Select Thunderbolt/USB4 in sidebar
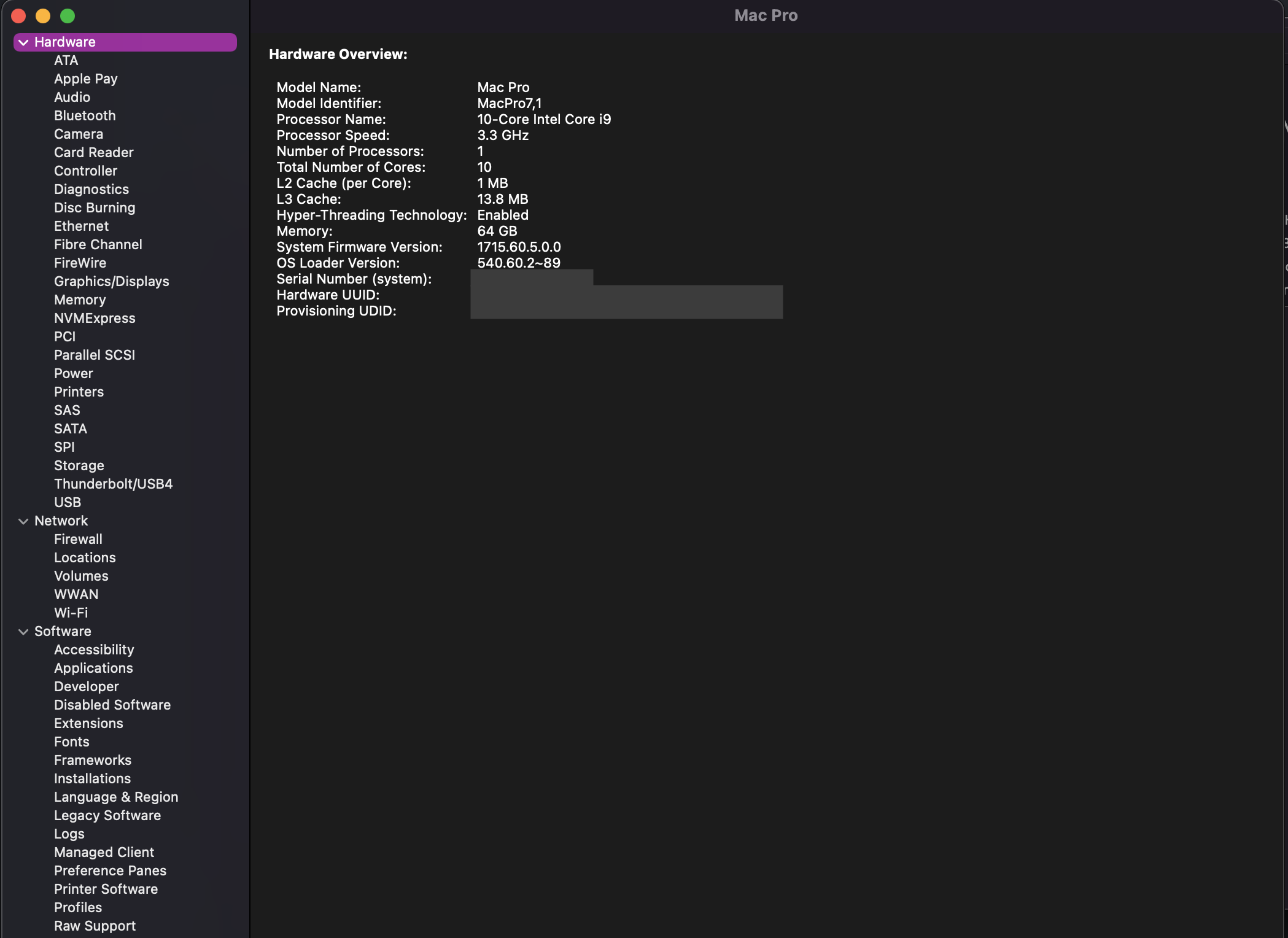The width and height of the screenshot is (1288, 938). 113,484
